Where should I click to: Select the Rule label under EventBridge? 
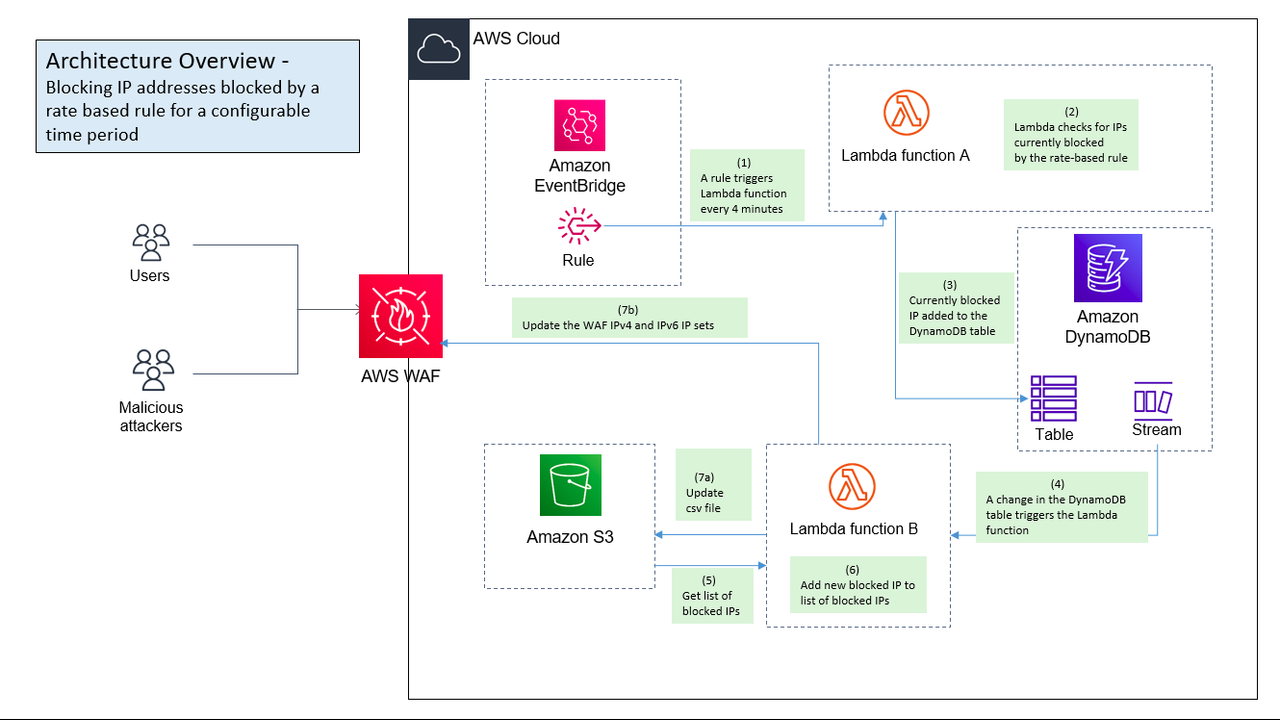click(578, 261)
